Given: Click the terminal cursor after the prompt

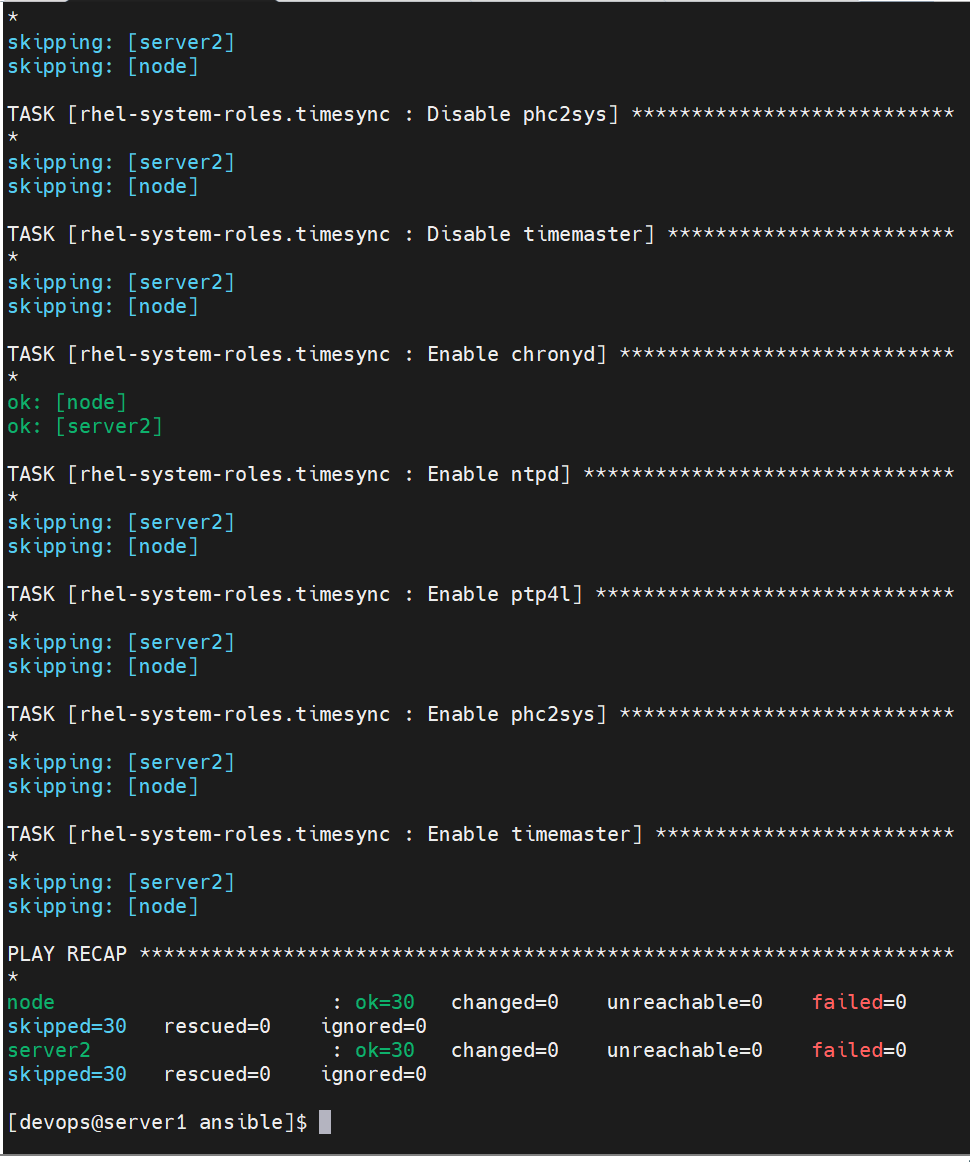Looking at the screenshot, I should point(325,1122).
